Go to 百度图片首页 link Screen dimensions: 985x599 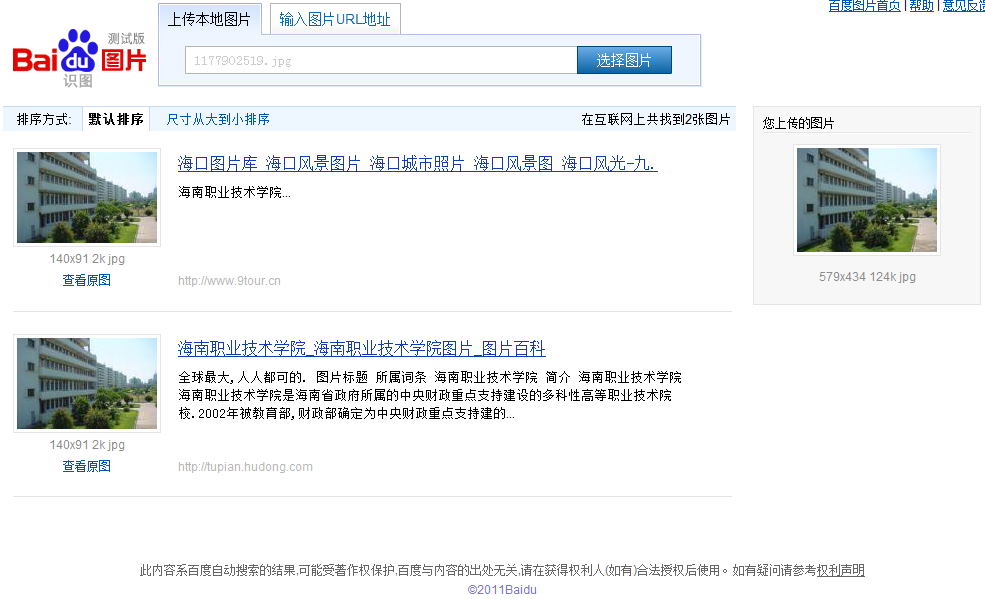864,6
